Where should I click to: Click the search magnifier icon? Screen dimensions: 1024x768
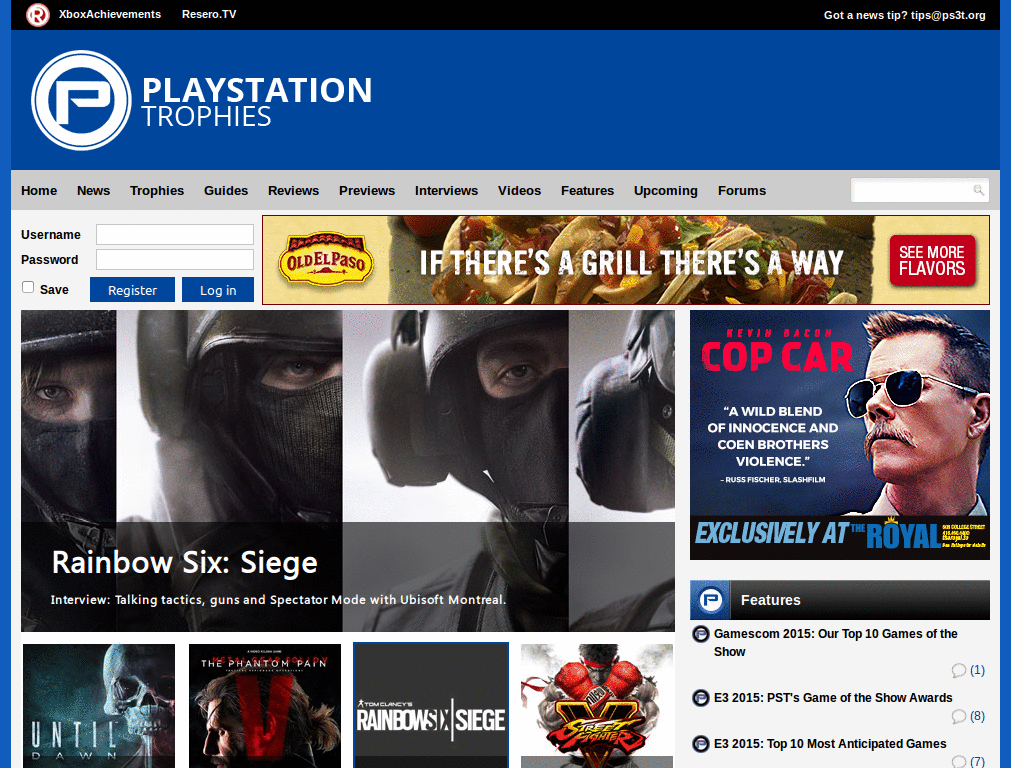click(978, 190)
